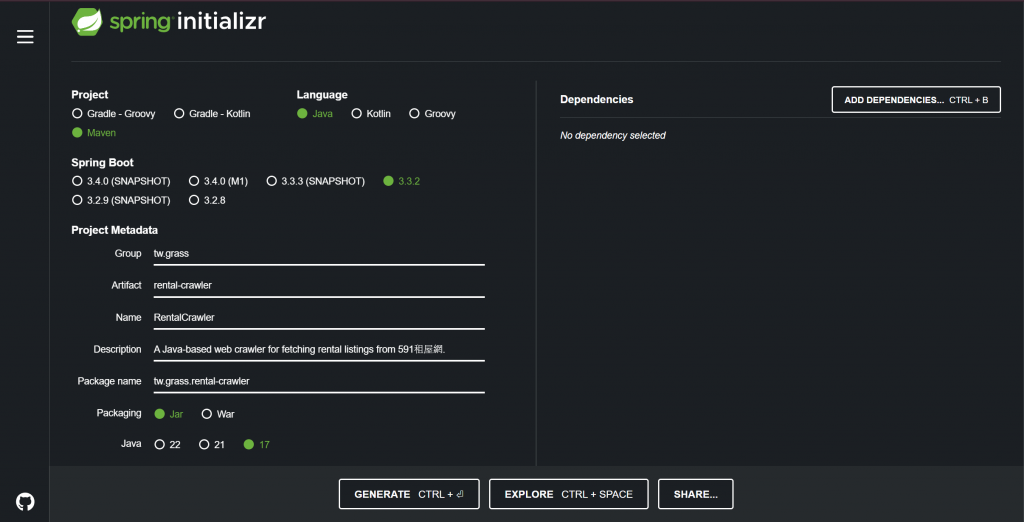Click the 'Dependencies' heading

pos(596,99)
